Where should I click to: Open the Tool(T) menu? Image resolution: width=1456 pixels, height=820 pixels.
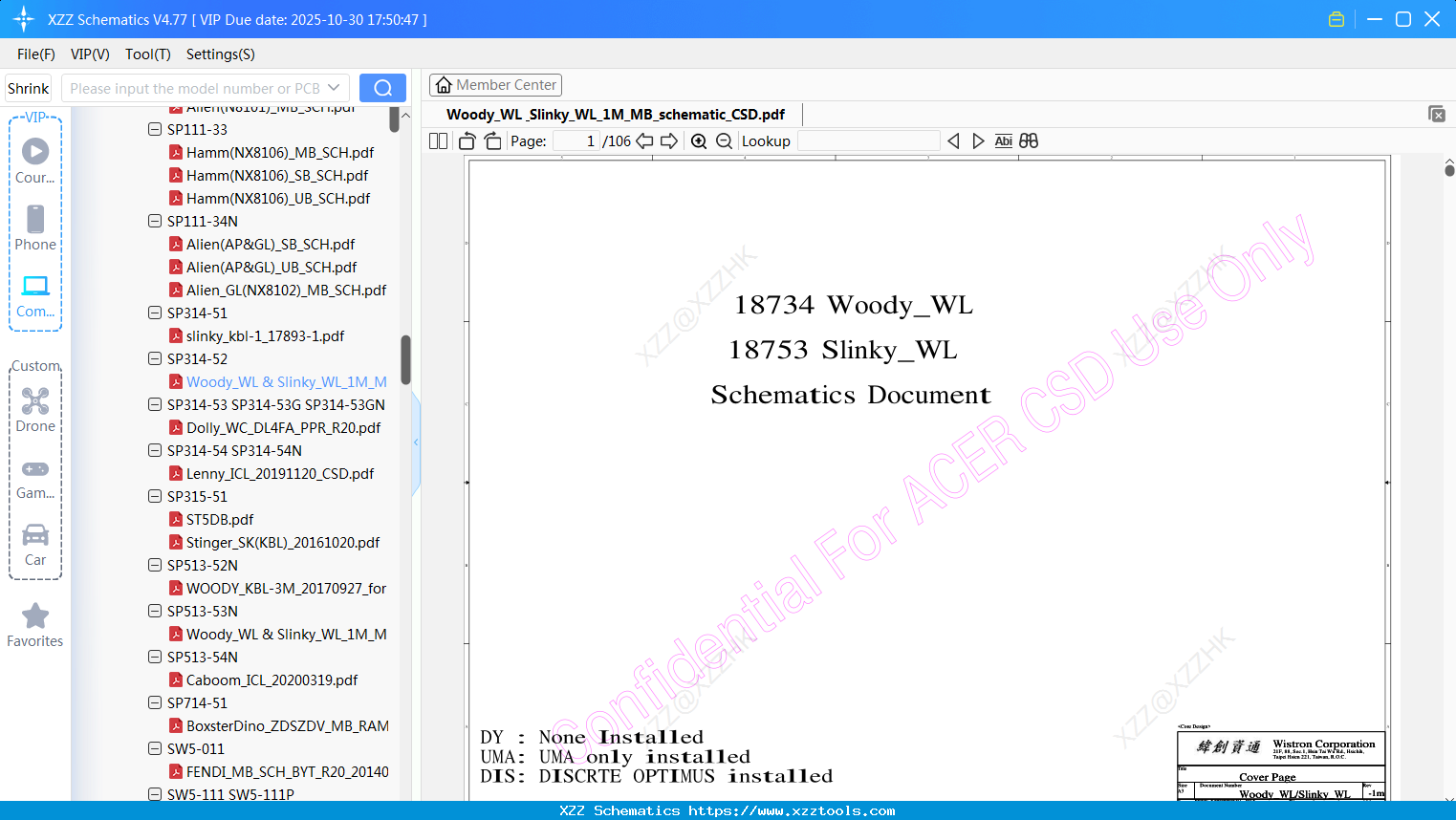(x=148, y=54)
